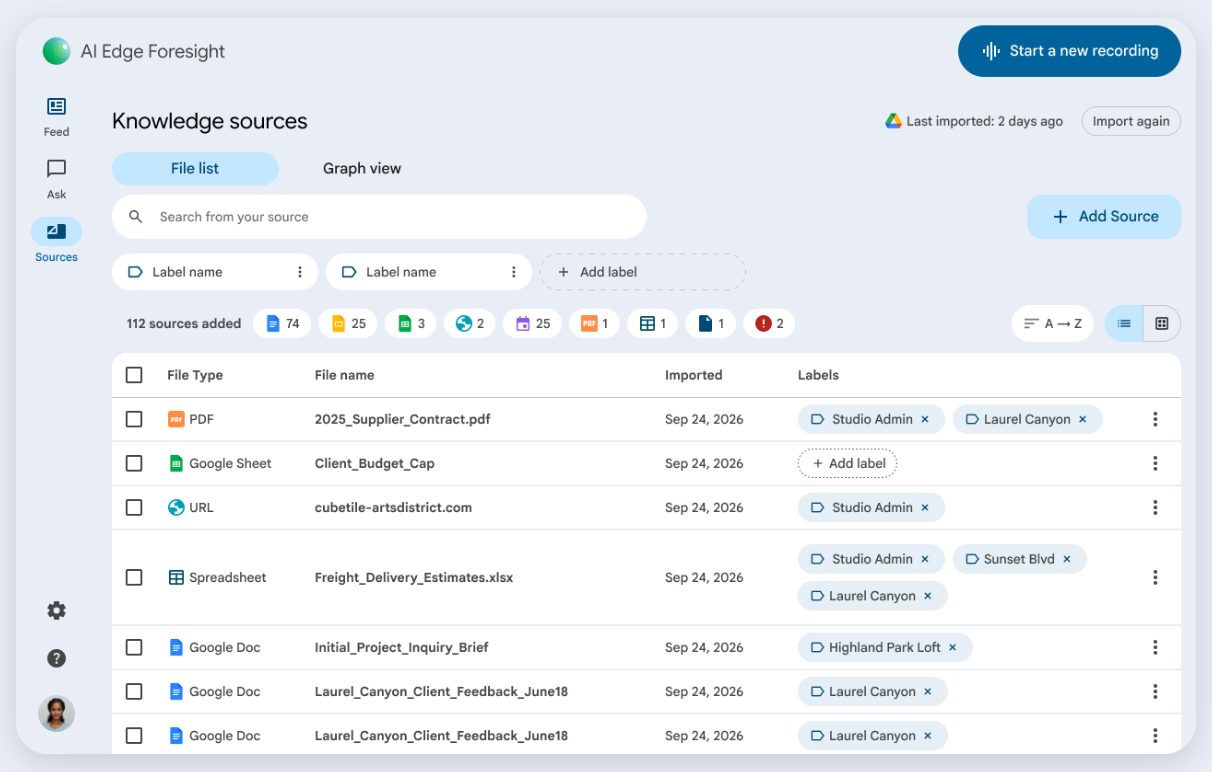Filter by Google Slides chip showing 25

tap(348, 323)
